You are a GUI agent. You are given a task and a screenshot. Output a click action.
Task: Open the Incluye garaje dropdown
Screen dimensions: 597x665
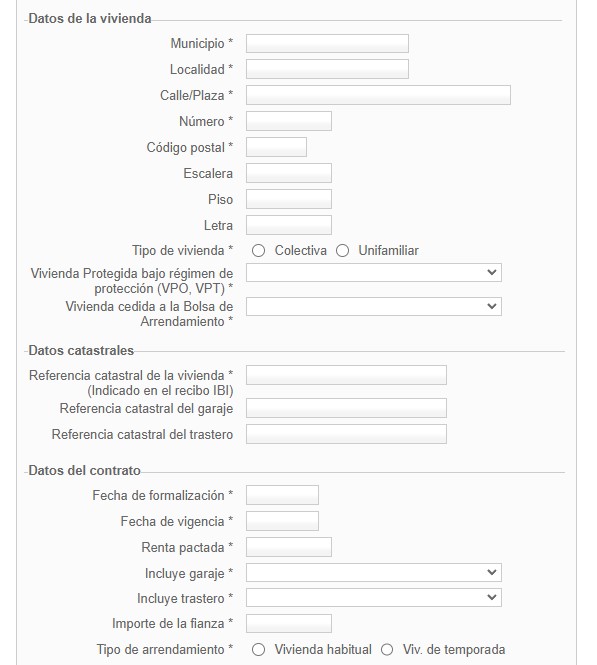click(x=374, y=572)
